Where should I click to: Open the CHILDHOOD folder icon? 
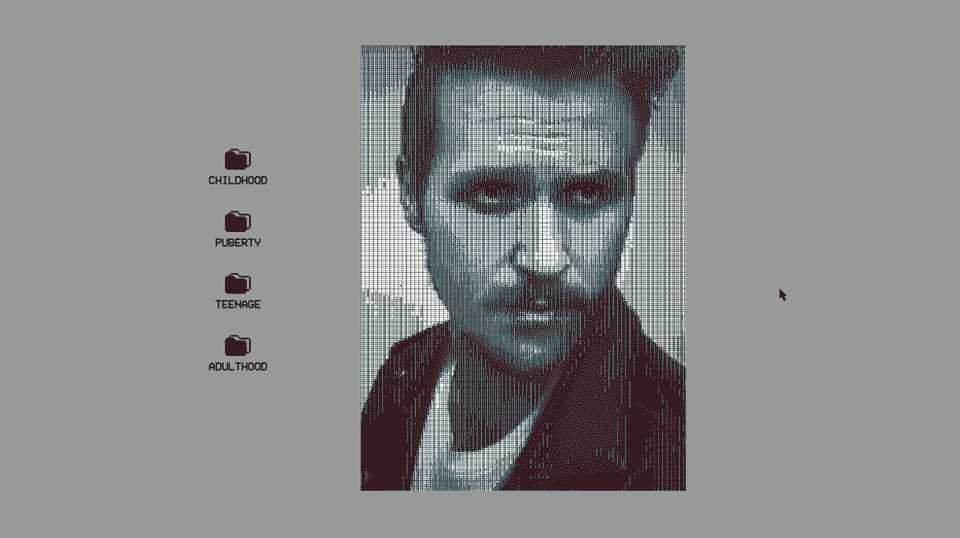(x=237, y=159)
